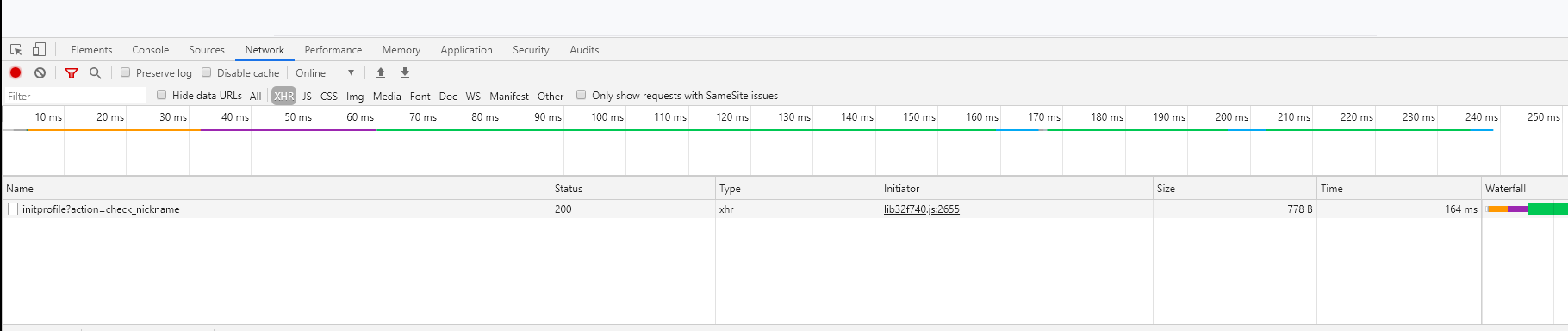Enable the Disable cache checkbox
This screenshot has height=331, width=1568.
207,72
